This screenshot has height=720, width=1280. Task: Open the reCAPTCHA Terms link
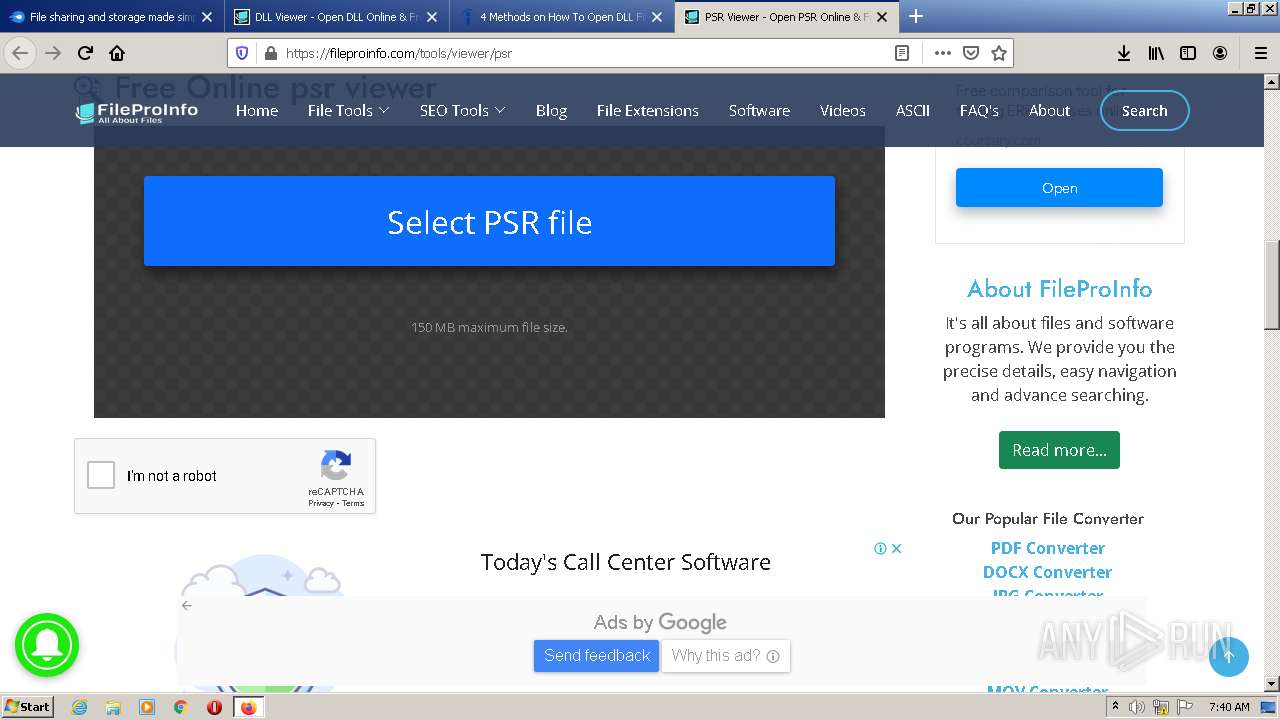[354, 503]
